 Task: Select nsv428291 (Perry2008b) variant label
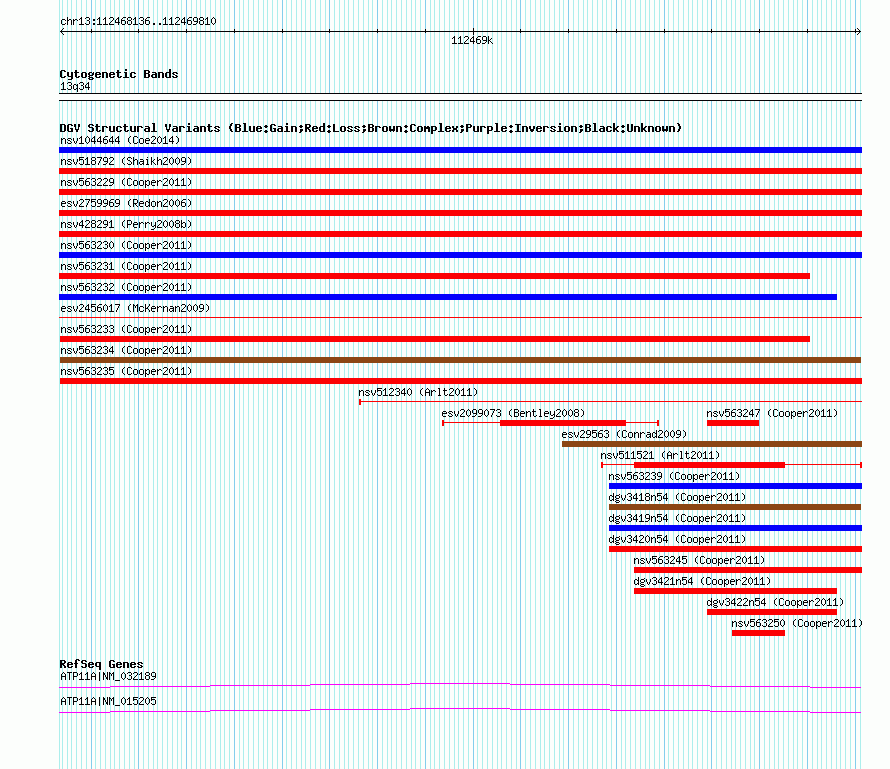pos(126,224)
